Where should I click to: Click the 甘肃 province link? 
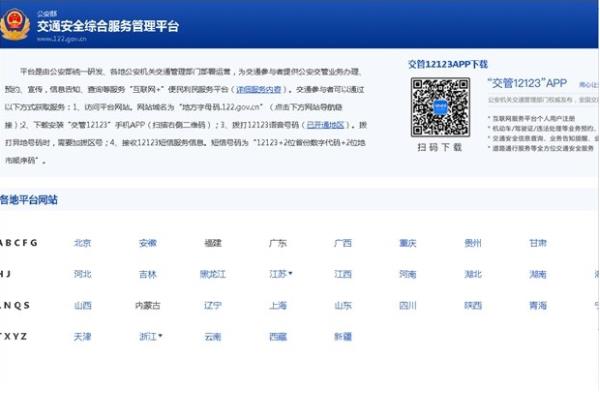[538, 243]
